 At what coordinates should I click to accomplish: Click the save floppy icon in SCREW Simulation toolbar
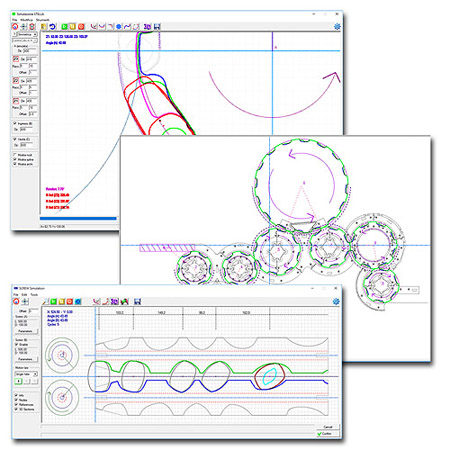137,302
